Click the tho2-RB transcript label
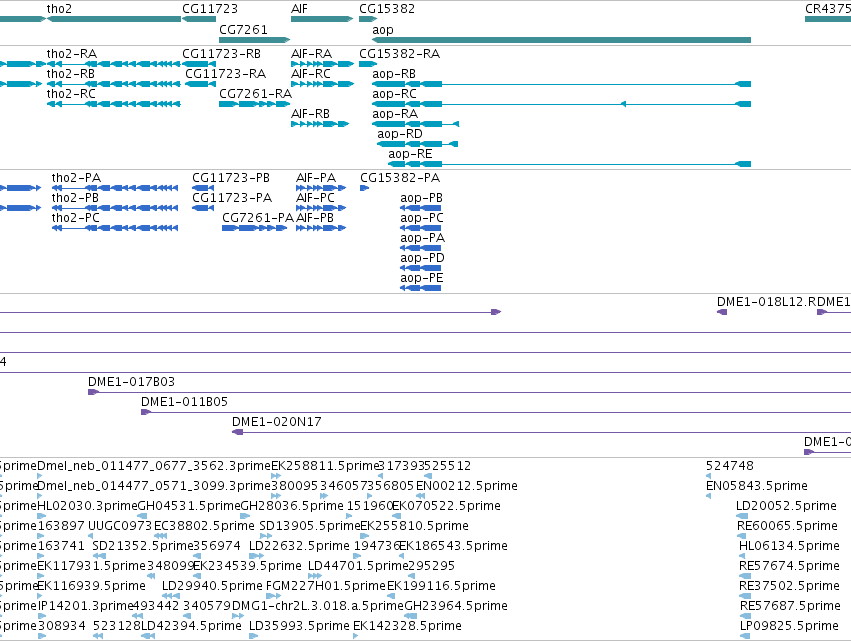Viewport: 851px width, 641px height. (71, 74)
